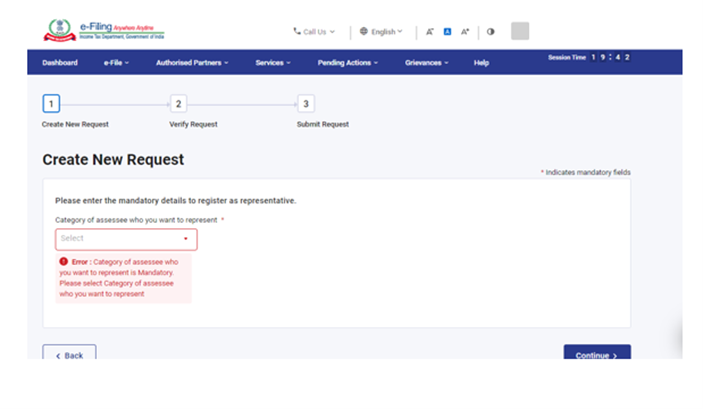Expand the Authorised Partners menu
The width and height of the screenshot is (703, 409).
coord(192,63)
